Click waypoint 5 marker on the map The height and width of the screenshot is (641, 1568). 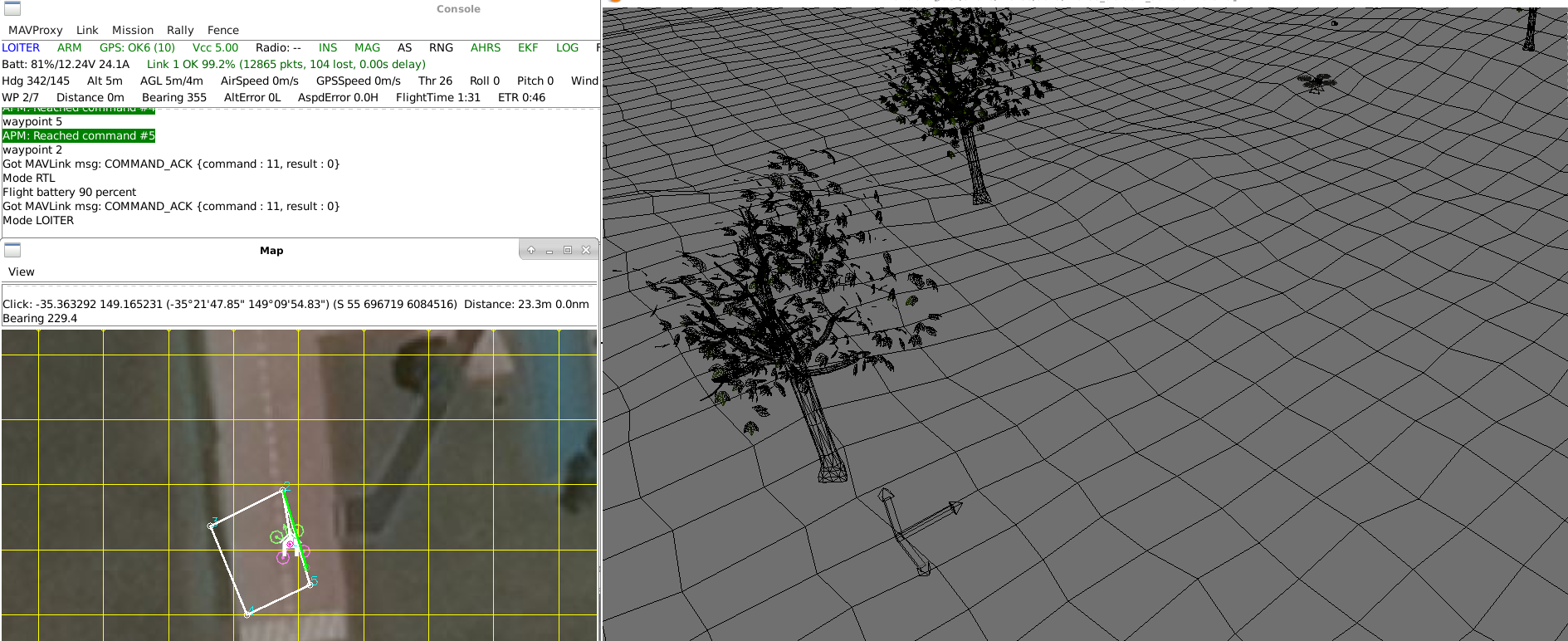(x=310, y=584)
